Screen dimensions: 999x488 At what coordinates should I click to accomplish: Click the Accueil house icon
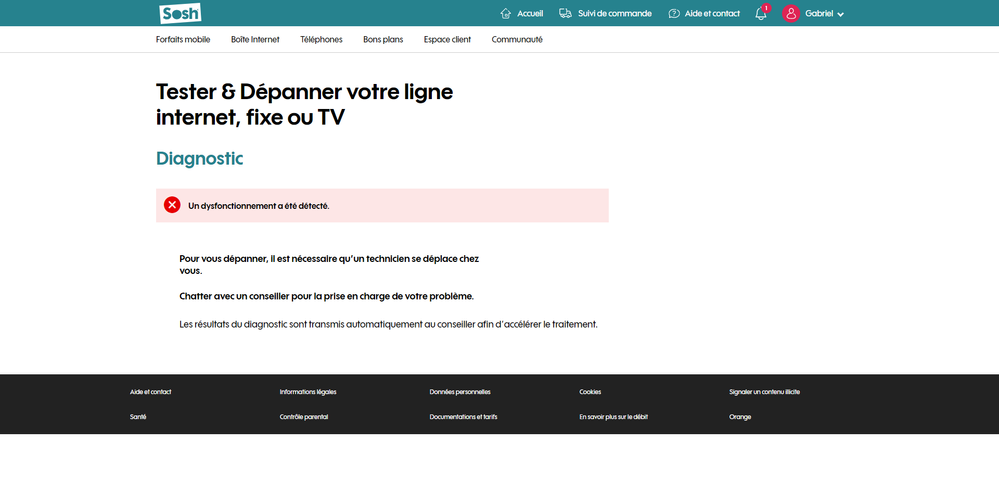506,13
